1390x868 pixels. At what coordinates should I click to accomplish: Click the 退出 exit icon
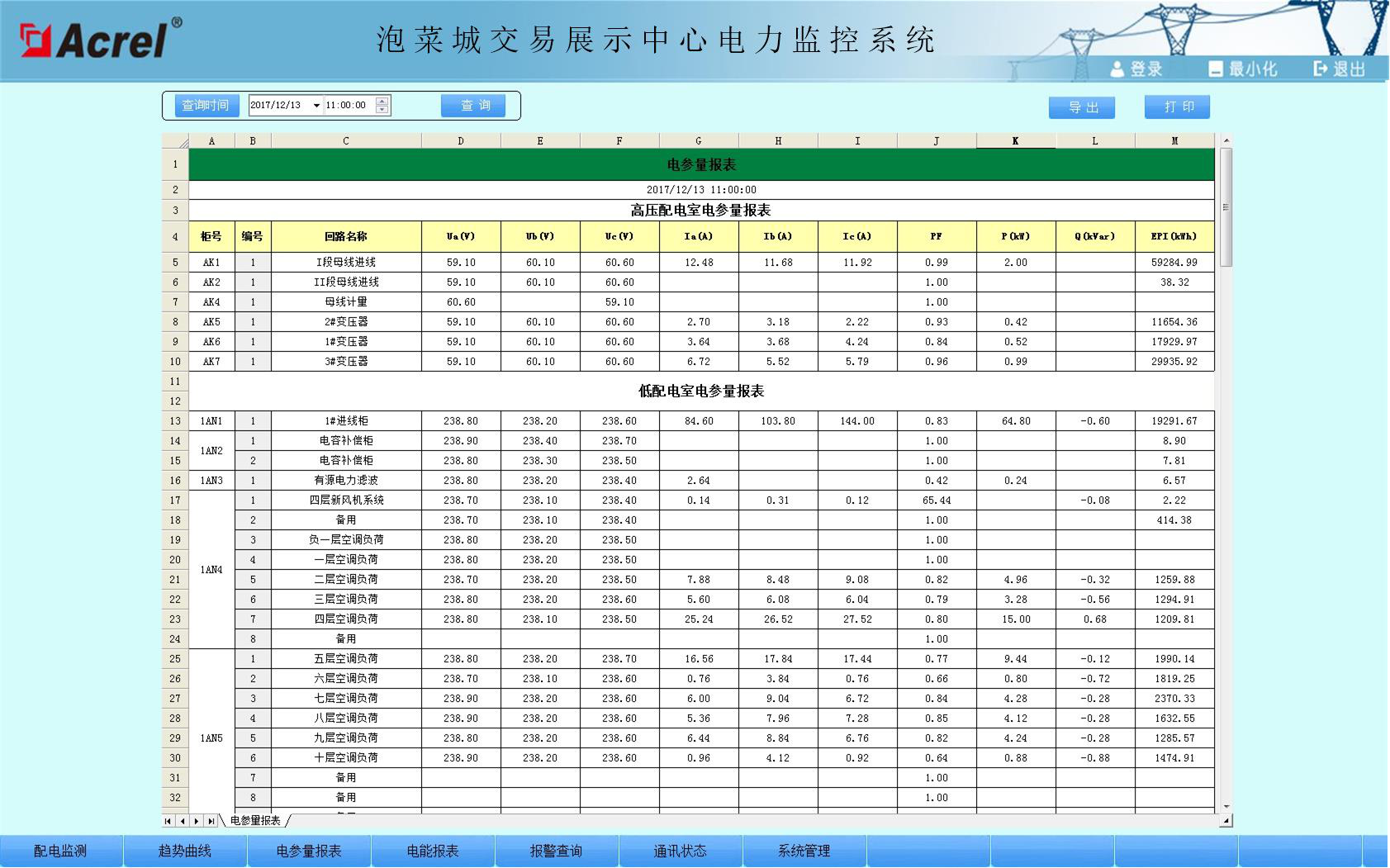pyautogui.click(x=1321, y=69)
